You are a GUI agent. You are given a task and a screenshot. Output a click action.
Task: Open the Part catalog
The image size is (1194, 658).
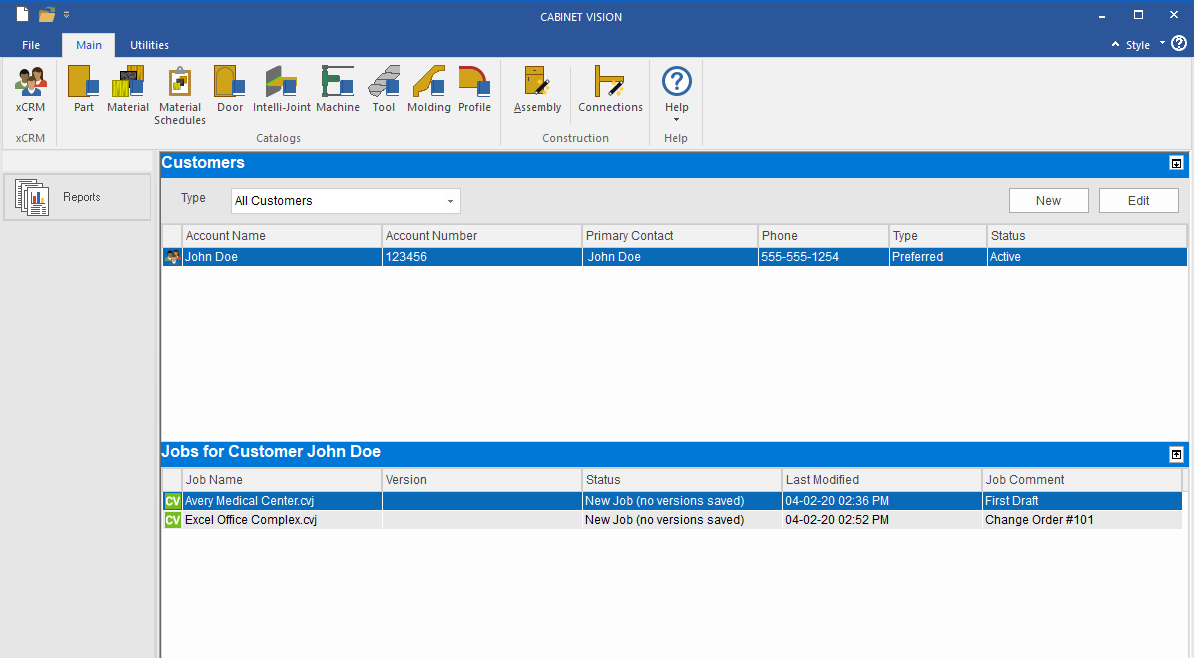[84, 89]
